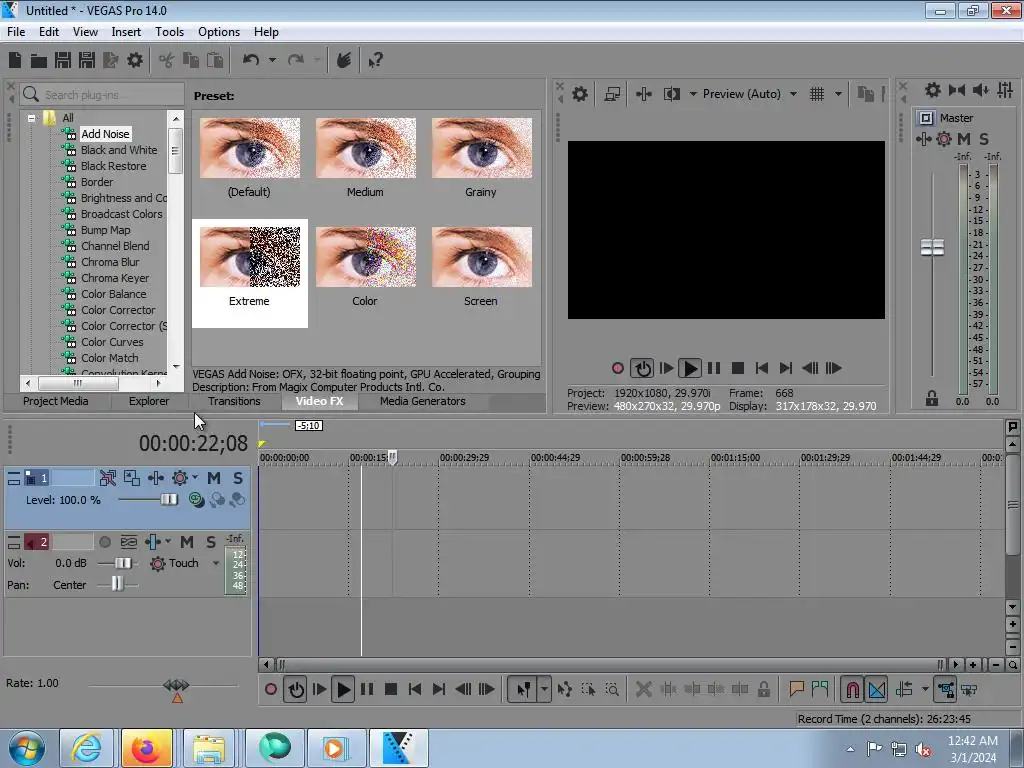The width and height of the screenshot is (1024, 768).
Task: Click the Normal Edit Tool icon
Action: 523,689
